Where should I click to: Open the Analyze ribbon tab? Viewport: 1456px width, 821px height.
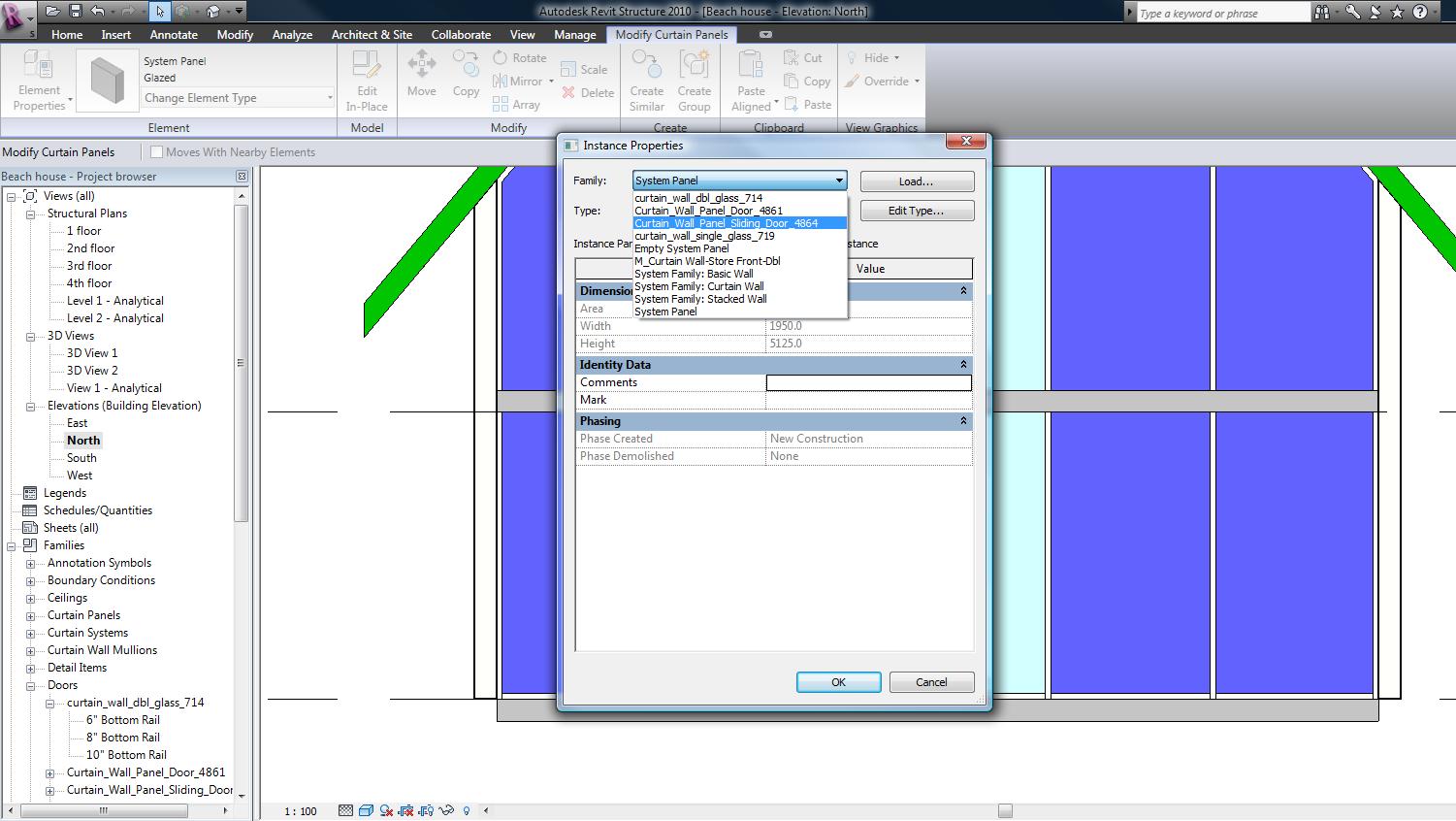click(x=292, y=35)
